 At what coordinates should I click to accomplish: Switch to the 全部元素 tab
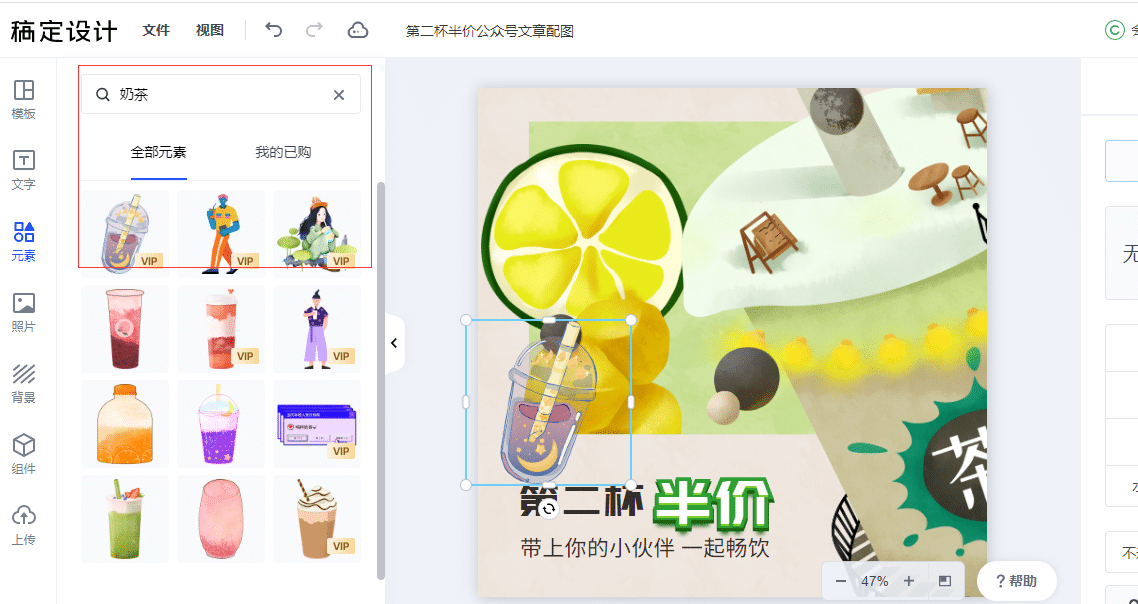159,152
